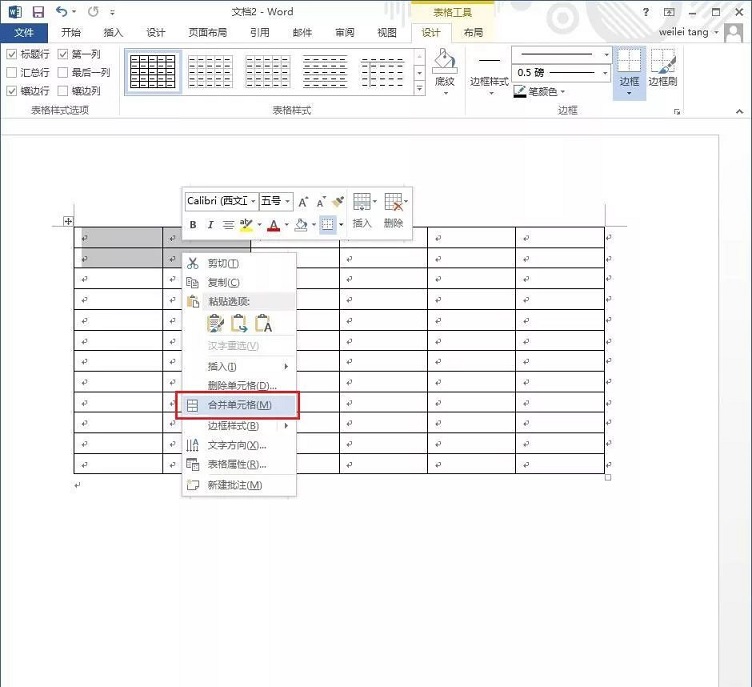Click the 删除 table delete icon

393,209
